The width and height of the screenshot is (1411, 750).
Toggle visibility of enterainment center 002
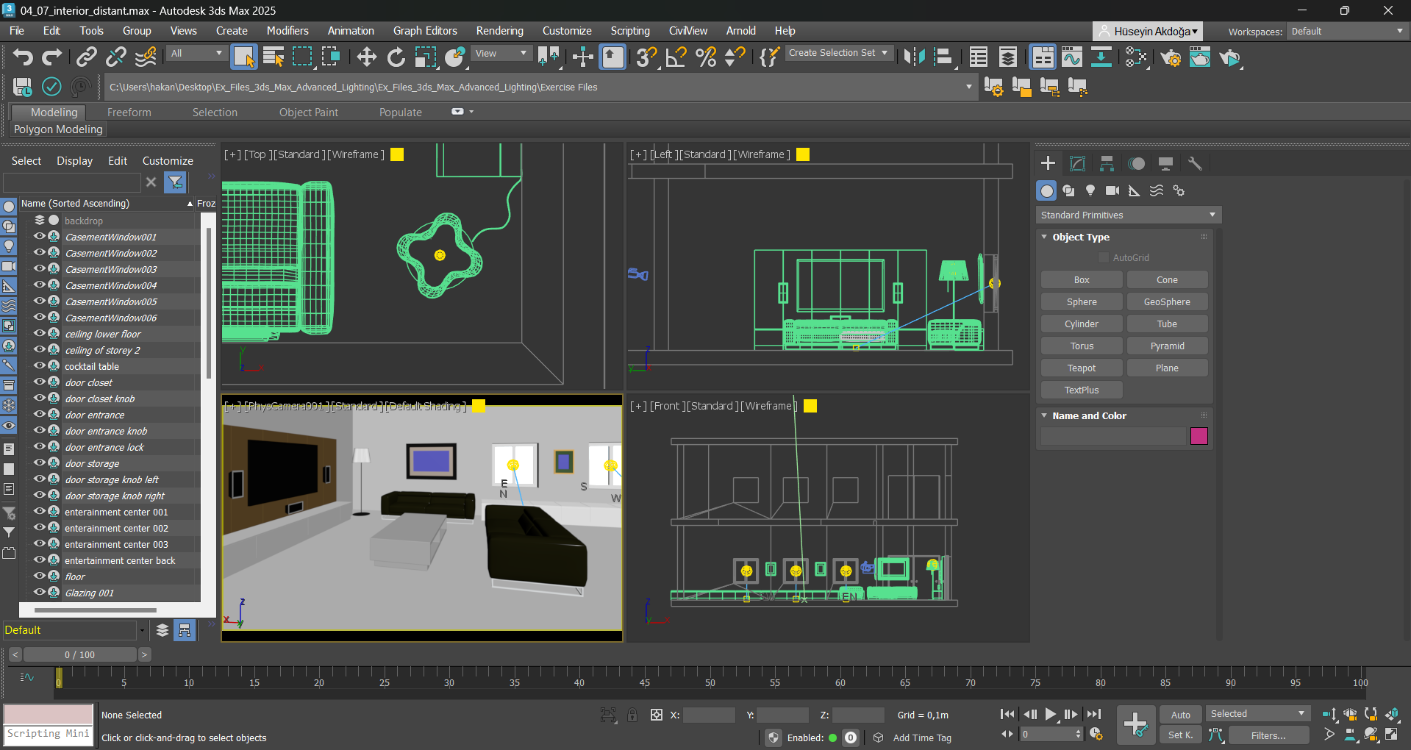pyautogui.click(x=40, y=528)
